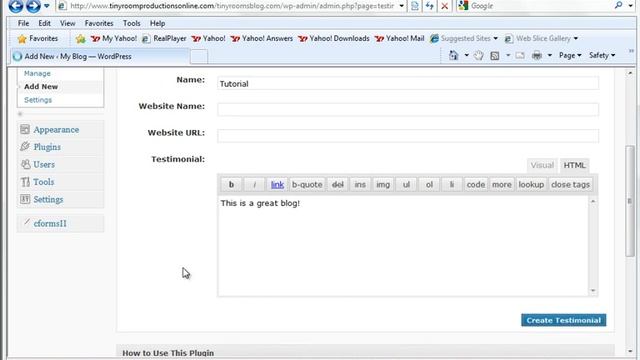Click the address bar URL field
Viewport: 640px width, 360px height.
pyautogui.click(x=232, y=6)
